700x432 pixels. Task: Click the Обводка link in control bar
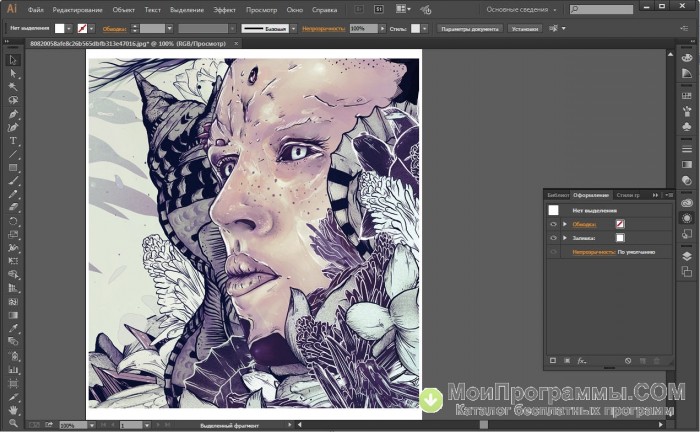114,29
